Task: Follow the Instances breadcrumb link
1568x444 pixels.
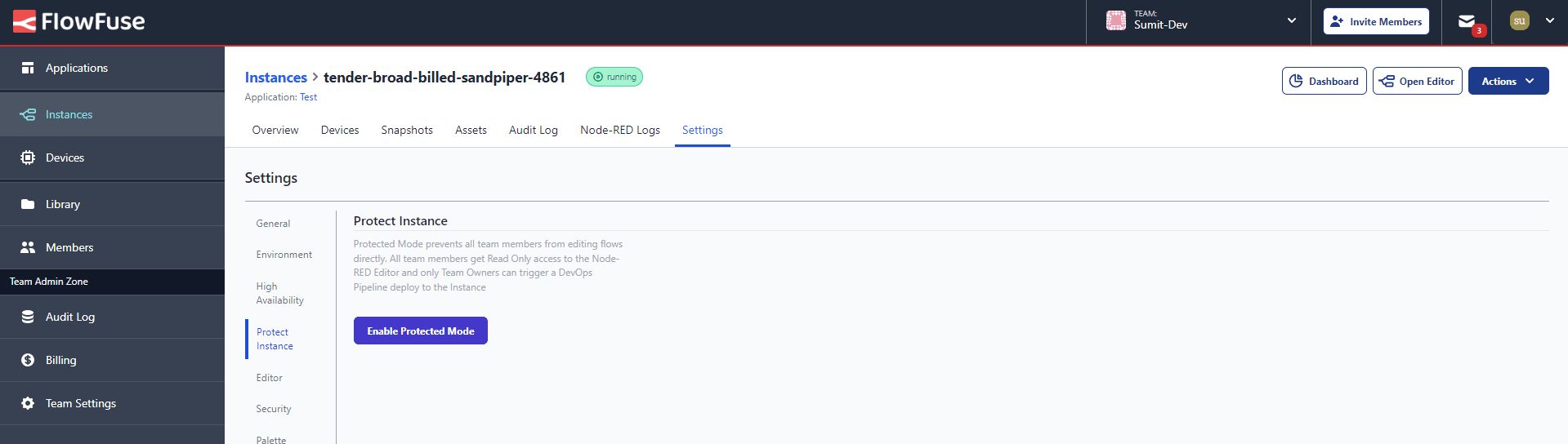Action: click(x=276, y=78)
